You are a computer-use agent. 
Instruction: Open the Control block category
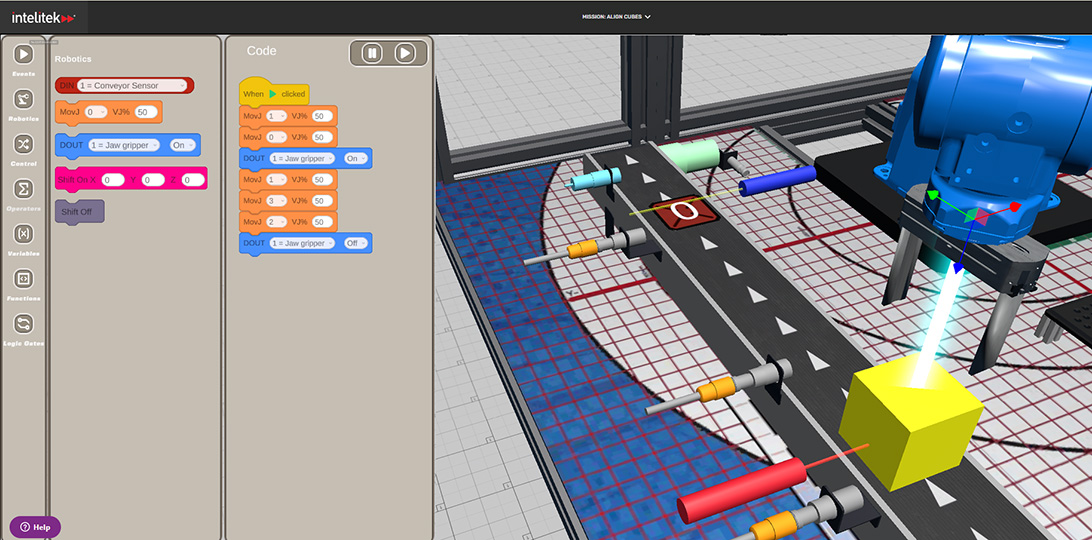coord(24,145)
